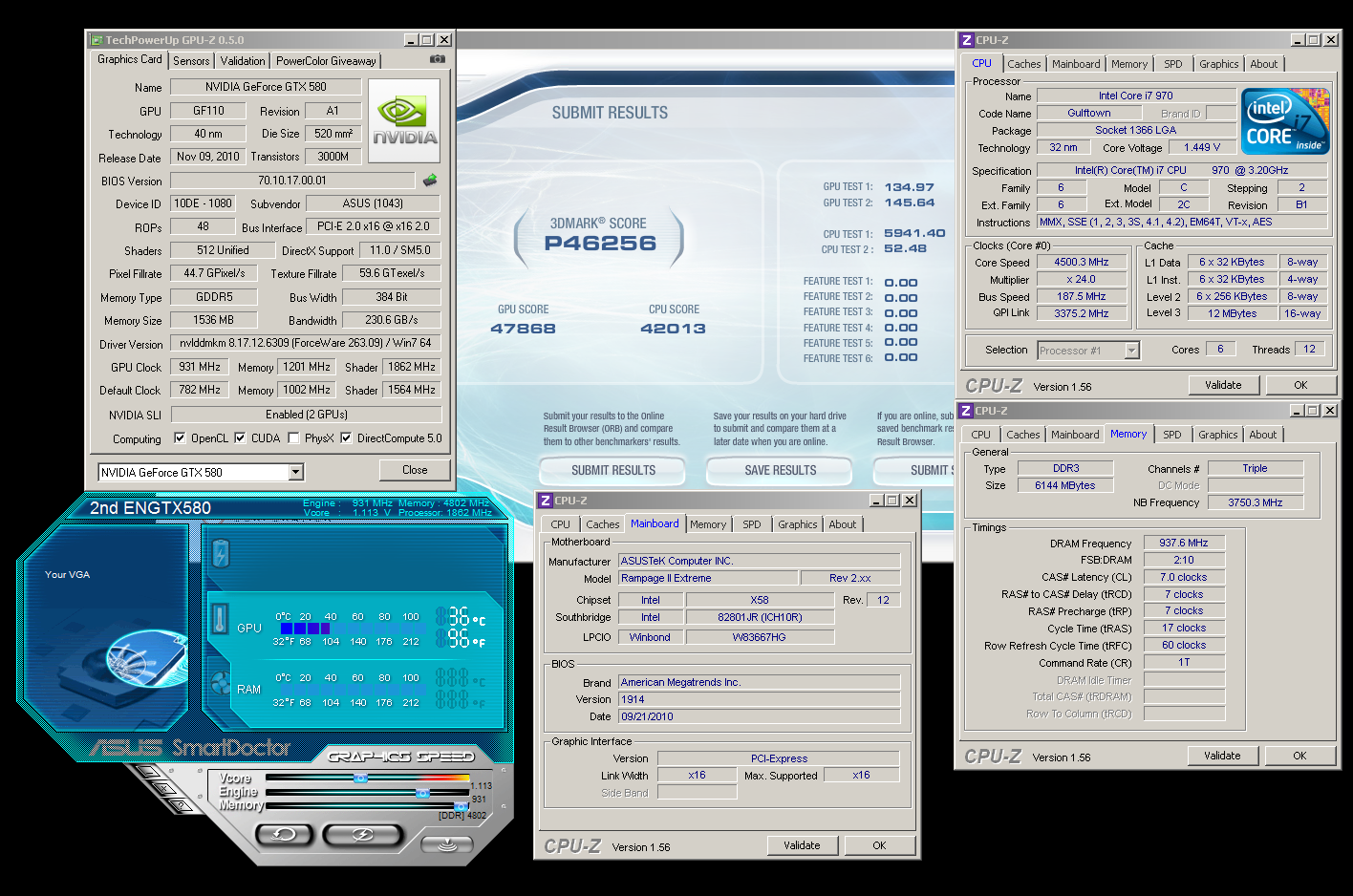Open CPU tab in Mainboard CPU-Z window
This screenshot has width=1353, height=896.
point(561,524)
